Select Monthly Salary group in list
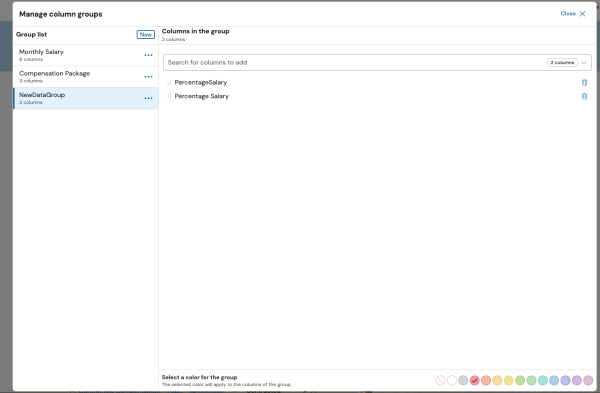The width and height of the screenshot is (600, 393). [x=86, y=55]
